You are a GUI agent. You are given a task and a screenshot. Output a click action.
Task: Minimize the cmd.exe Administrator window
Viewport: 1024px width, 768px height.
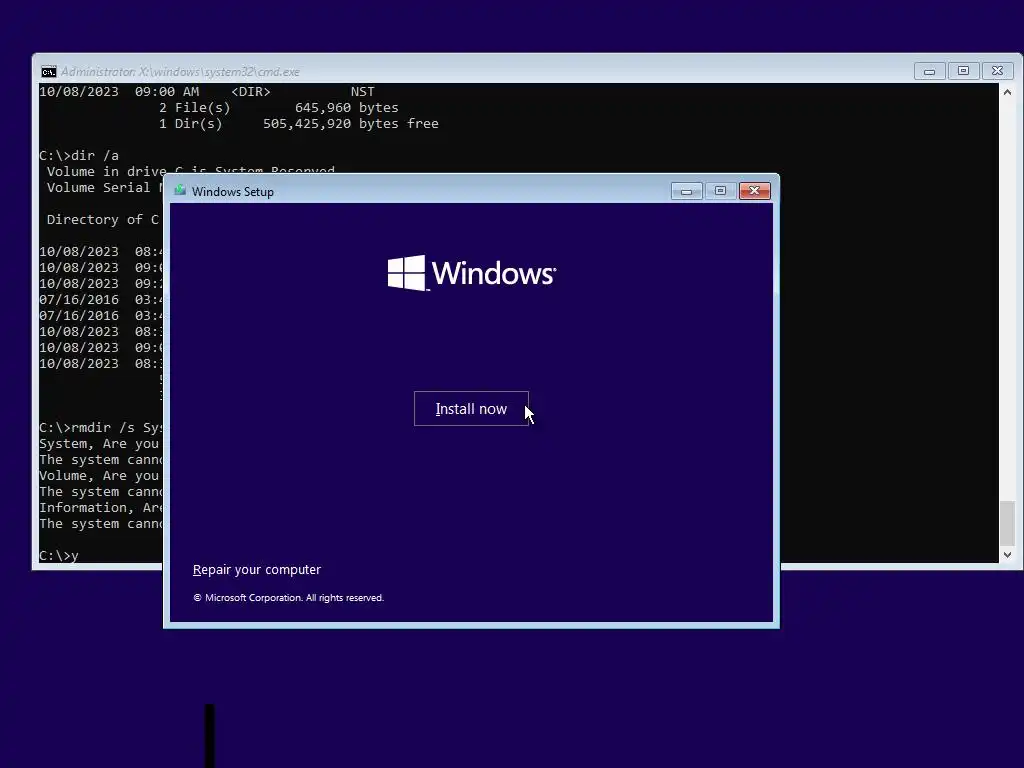[x=929, y=71]
